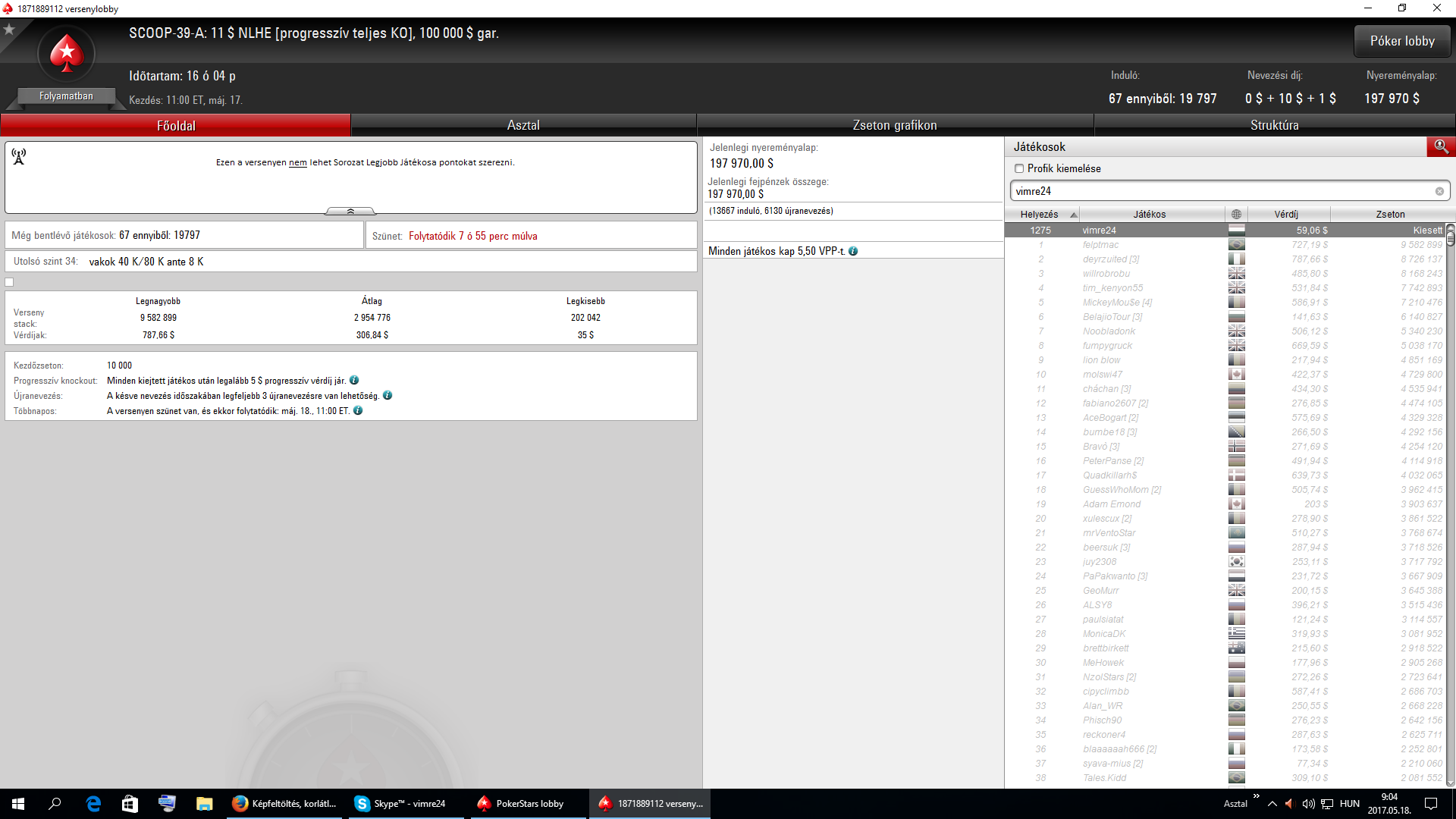Click the computer icon in taskbar
Screen dimensions: 1456x819
coord(167,804)
